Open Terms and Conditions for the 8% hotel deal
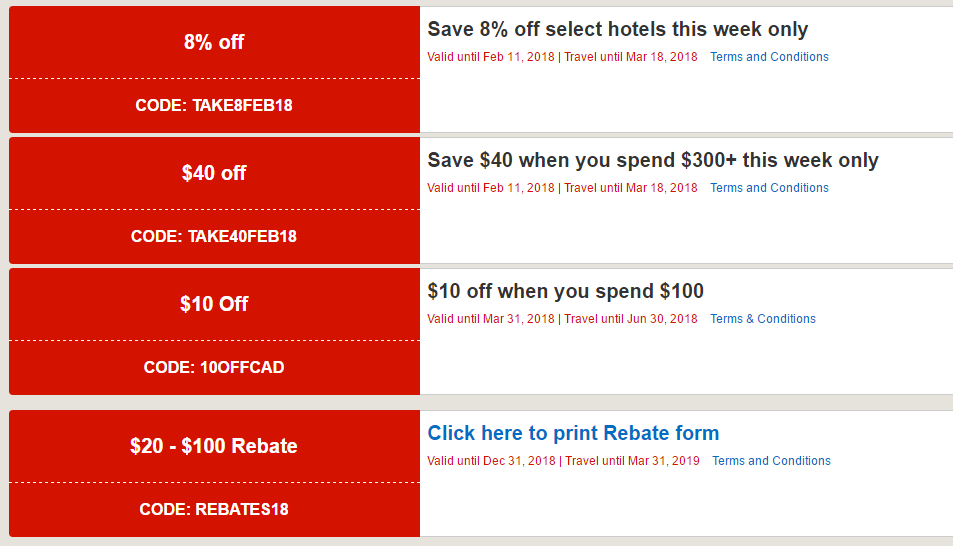 click(x=769, y=57)
